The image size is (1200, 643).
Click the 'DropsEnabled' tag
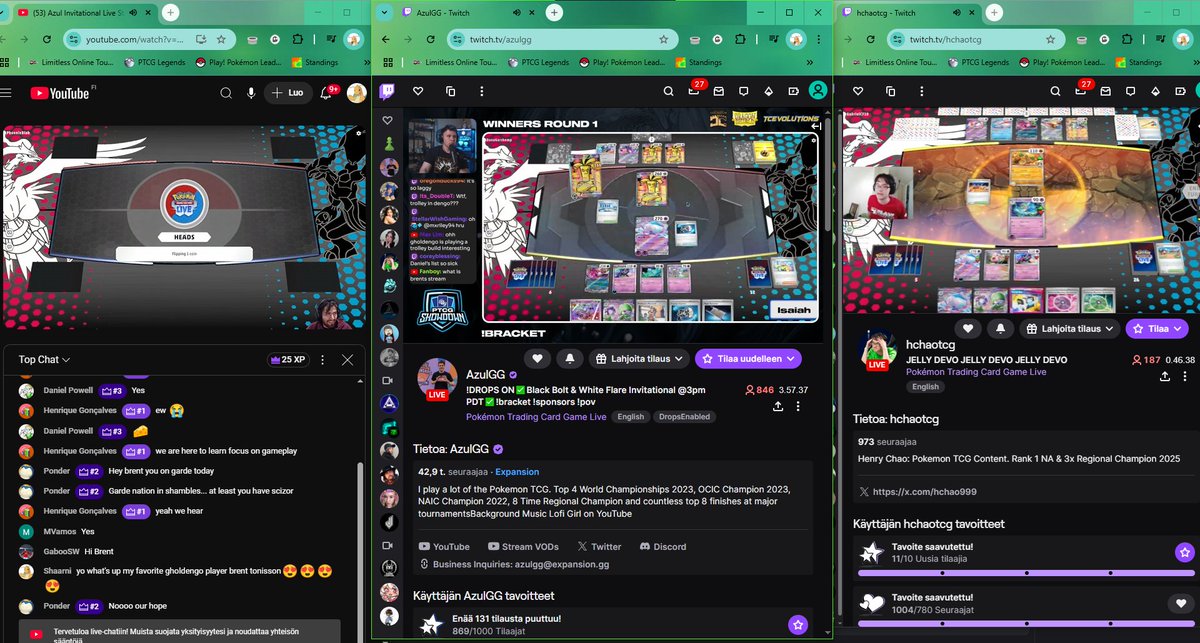click(x=684, y=417)
